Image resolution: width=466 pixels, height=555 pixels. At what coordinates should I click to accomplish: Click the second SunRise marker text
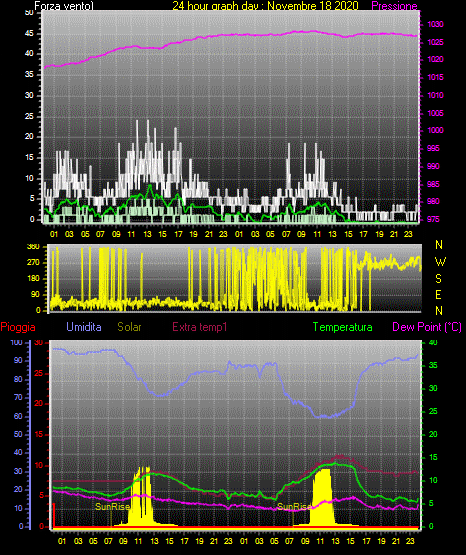point(294,507)
